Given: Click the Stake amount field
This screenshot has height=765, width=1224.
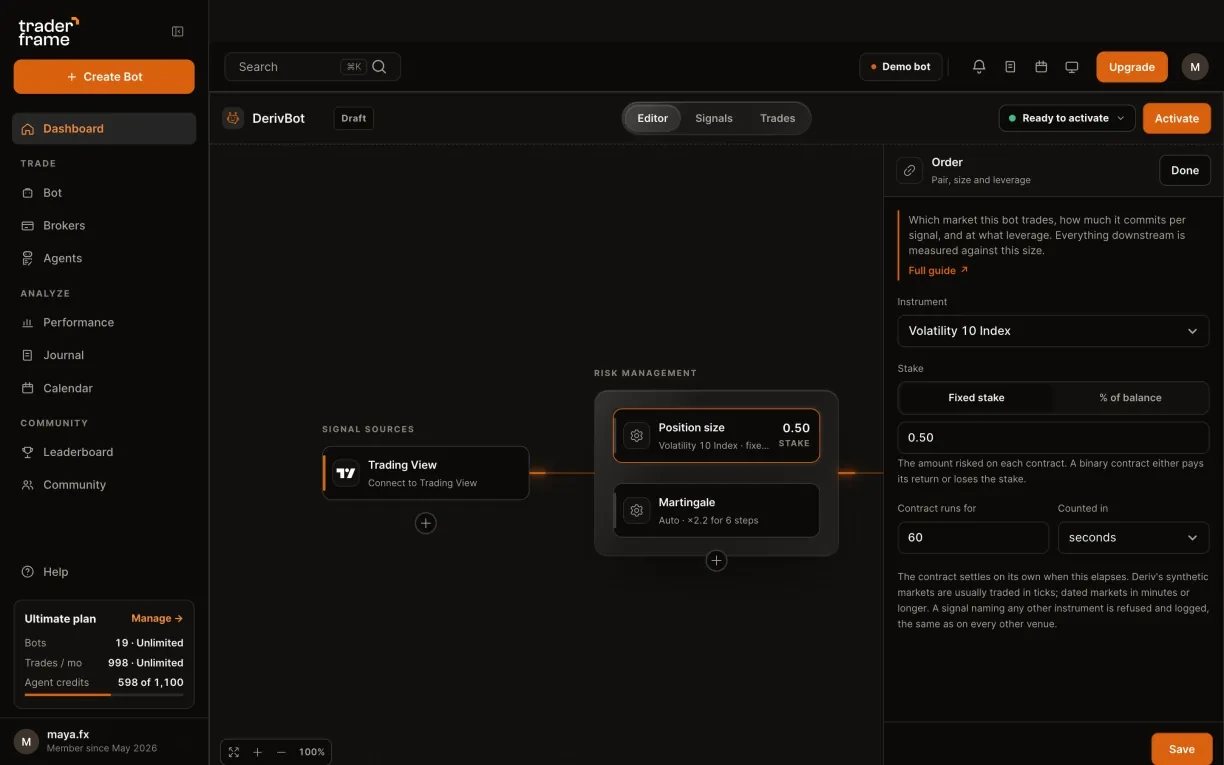Looking at the screenshot, I should 1053,438.
